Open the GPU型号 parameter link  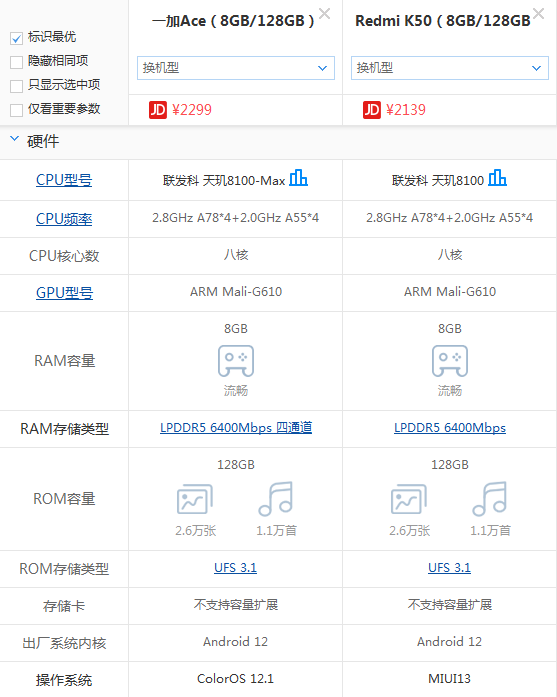[64, 293]
